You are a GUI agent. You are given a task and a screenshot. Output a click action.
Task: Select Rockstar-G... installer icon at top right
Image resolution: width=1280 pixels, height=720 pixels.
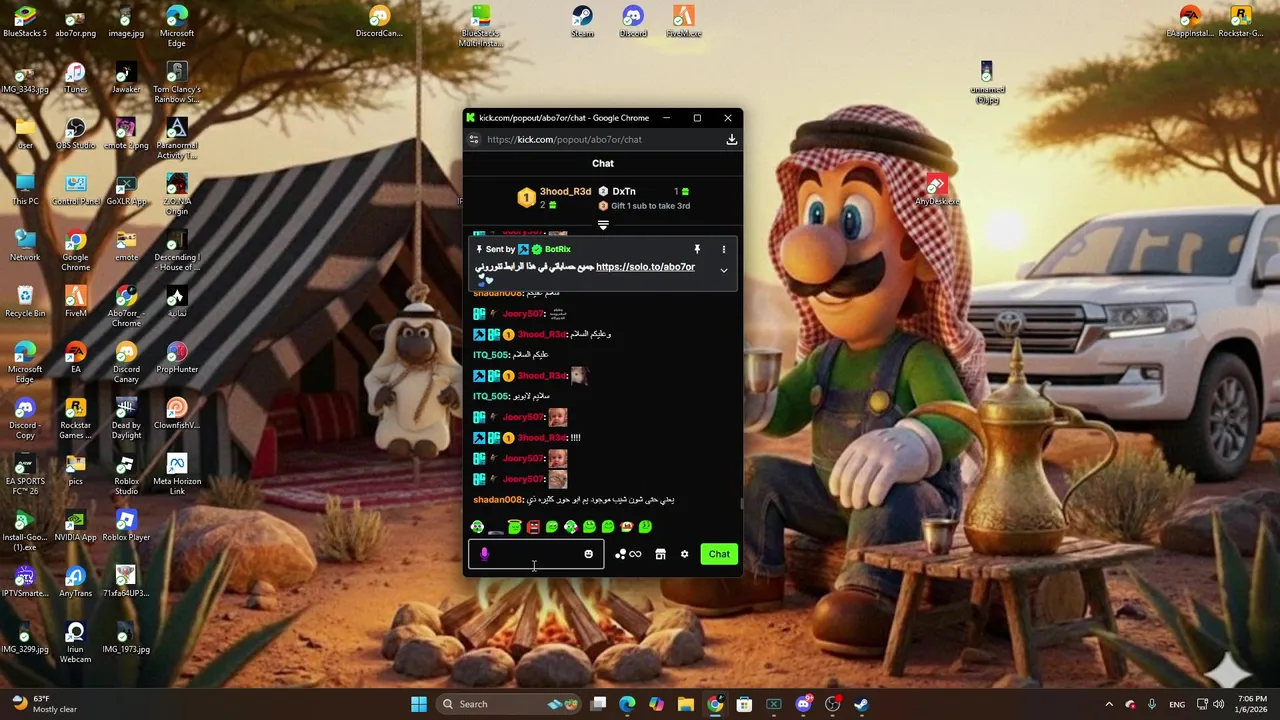[x=1240, y=22]
